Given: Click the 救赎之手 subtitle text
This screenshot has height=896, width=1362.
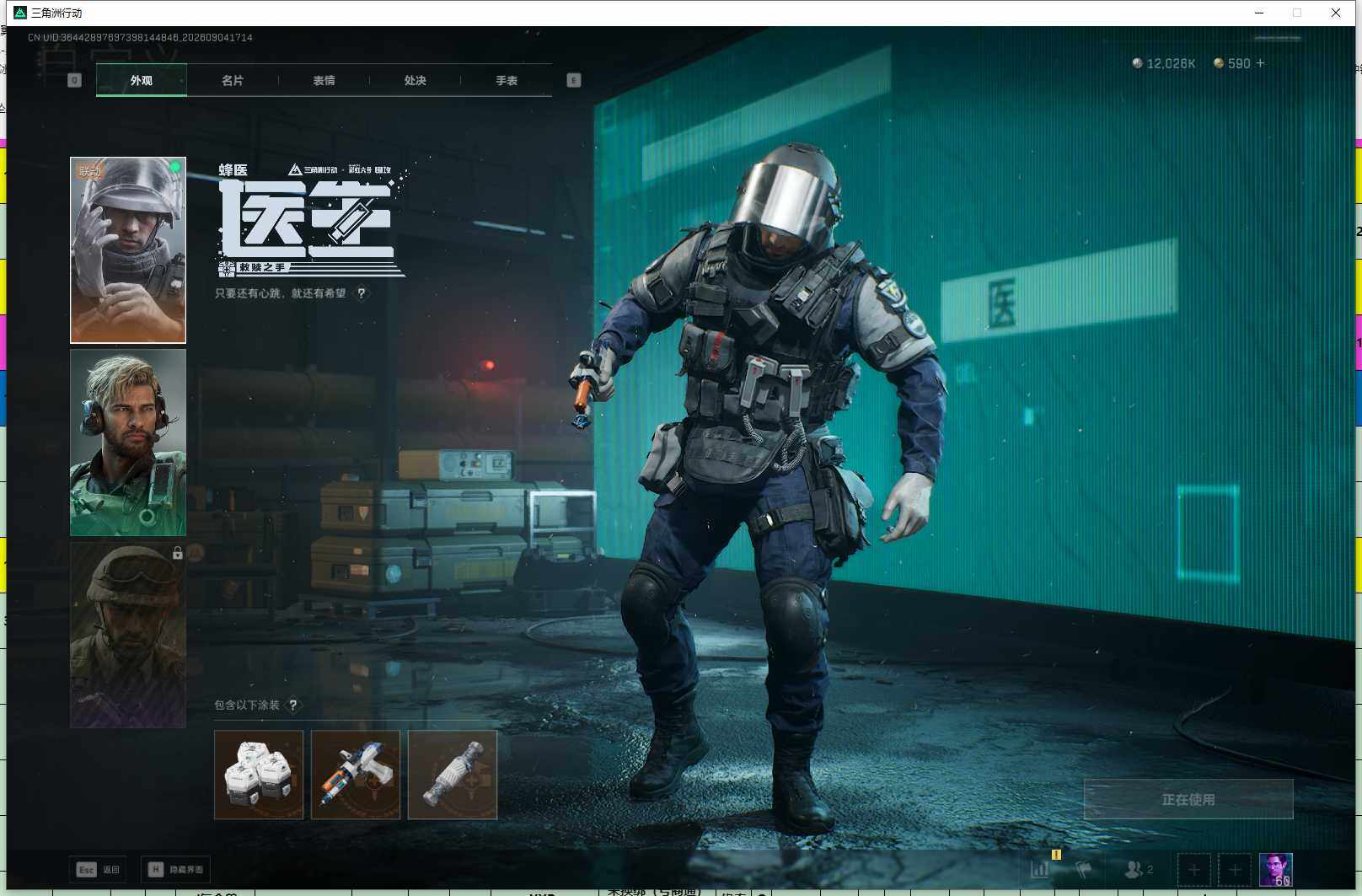Looking at the screenshot, I should point(262,267).
